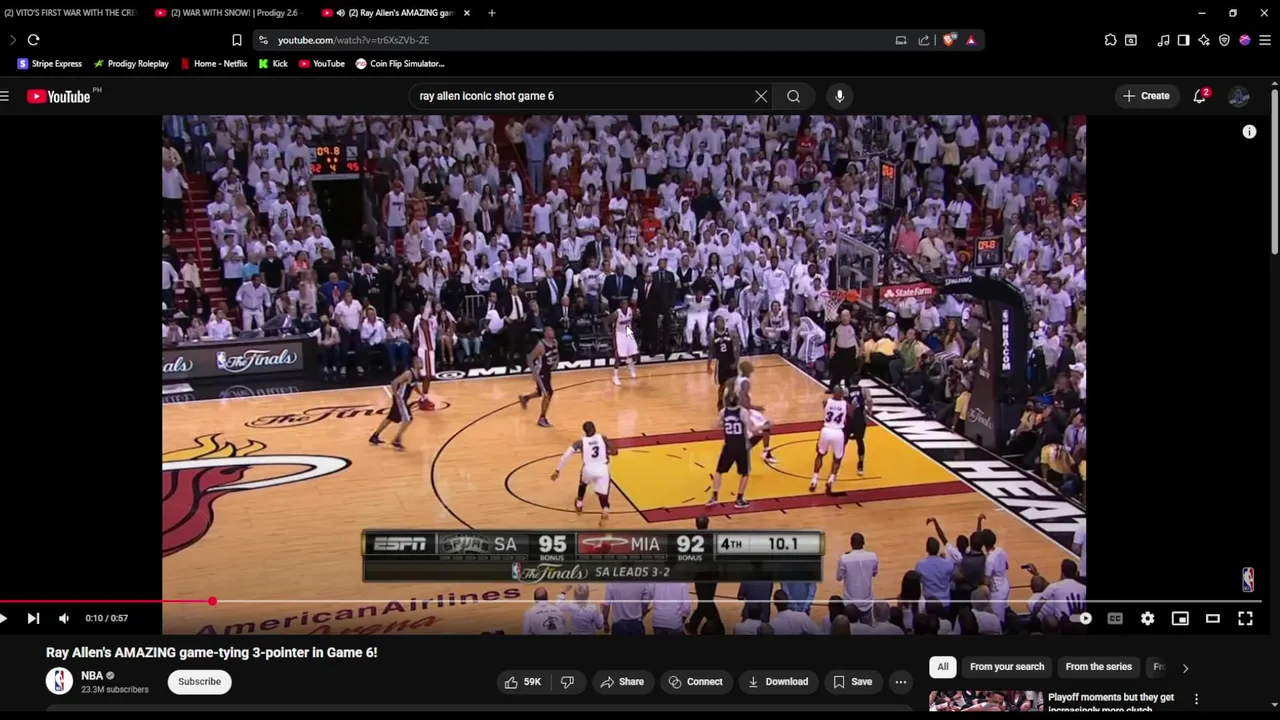Skip to next video in player

click(x=33, y=618)
